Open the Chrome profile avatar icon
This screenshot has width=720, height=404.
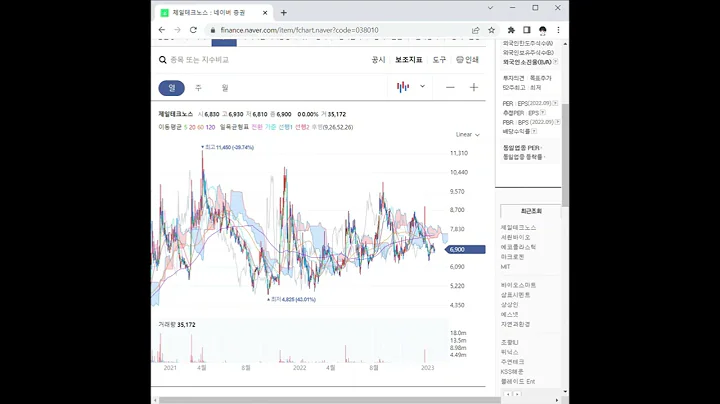click(x=543, y=30)
